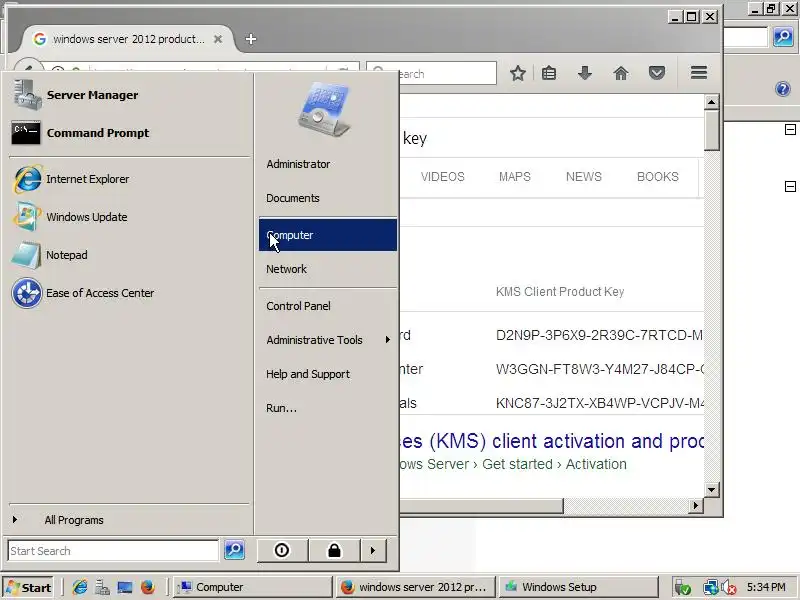Open KMS client activation result link
The image size is (800, 600).
(x=552, y=441)
